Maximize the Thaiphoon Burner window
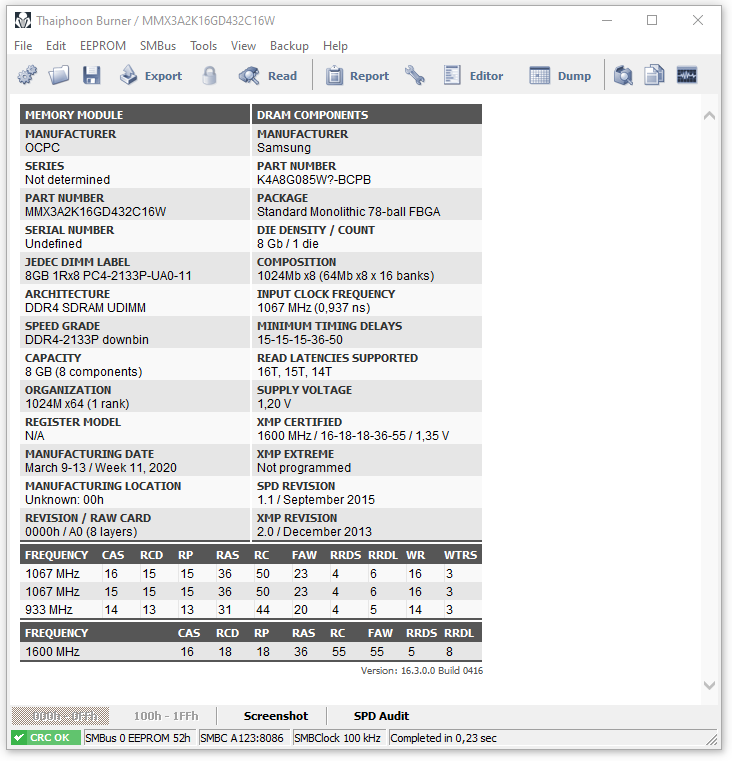 [x=652, y=20]
